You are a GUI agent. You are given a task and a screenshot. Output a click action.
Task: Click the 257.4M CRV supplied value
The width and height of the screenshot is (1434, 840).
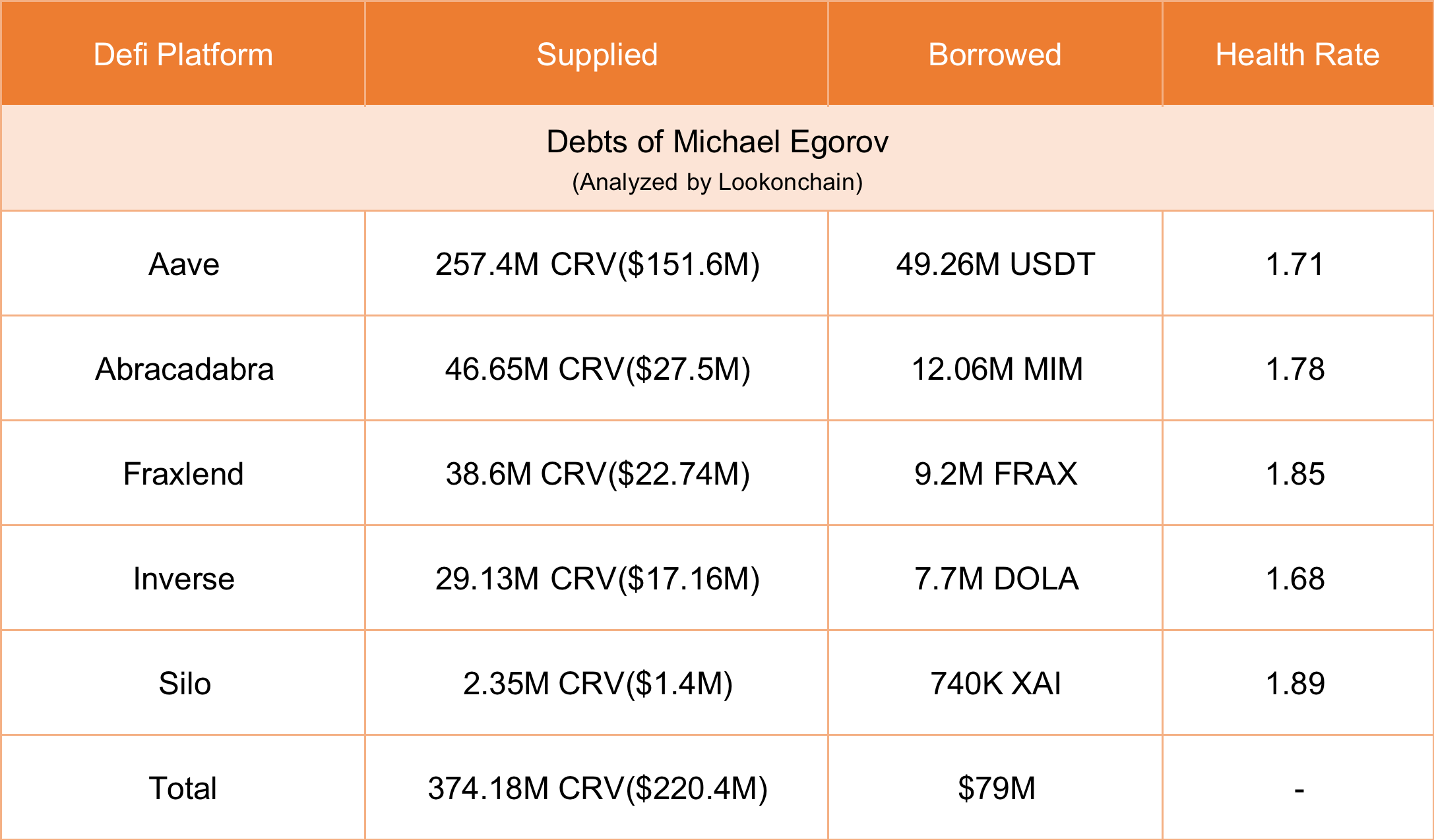pyautogui.click(x=597, y=264)
